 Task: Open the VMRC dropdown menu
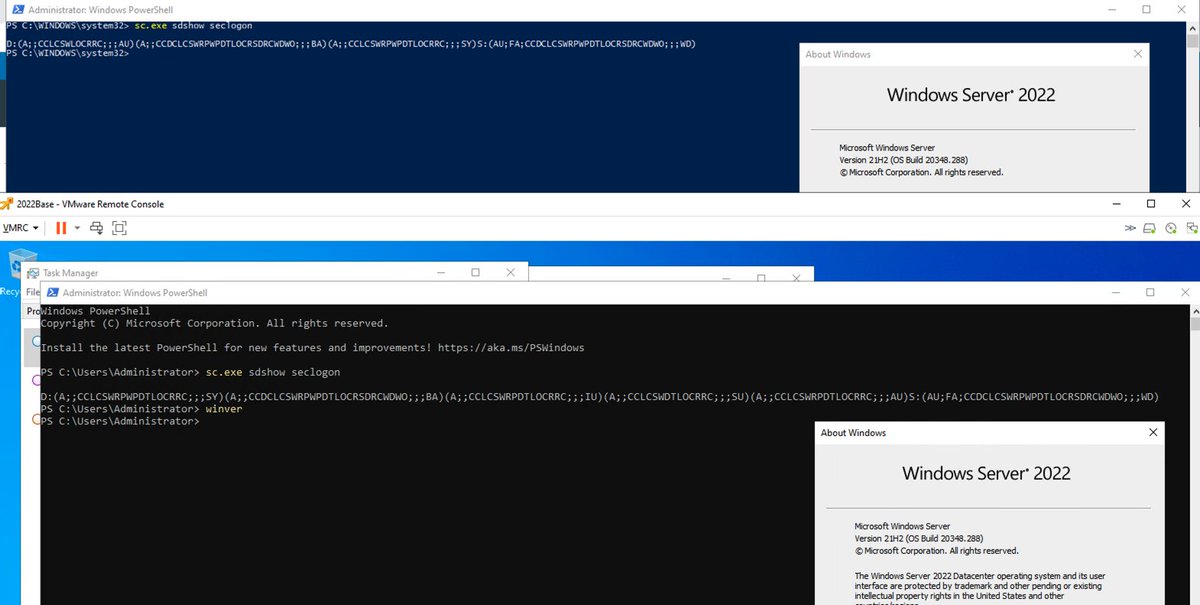21,228
